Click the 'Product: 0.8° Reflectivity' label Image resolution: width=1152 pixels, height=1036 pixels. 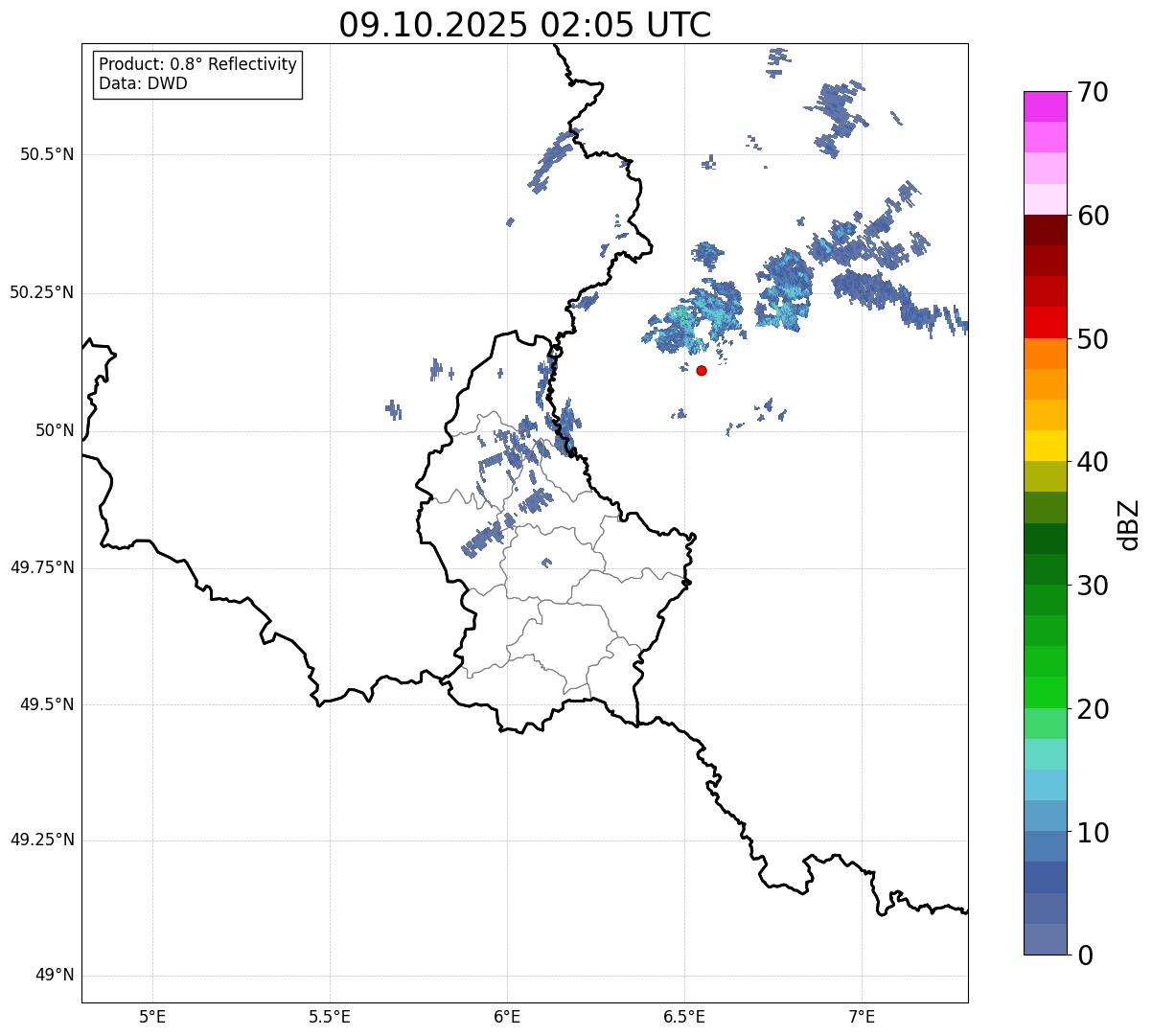(x=198, y=64)
